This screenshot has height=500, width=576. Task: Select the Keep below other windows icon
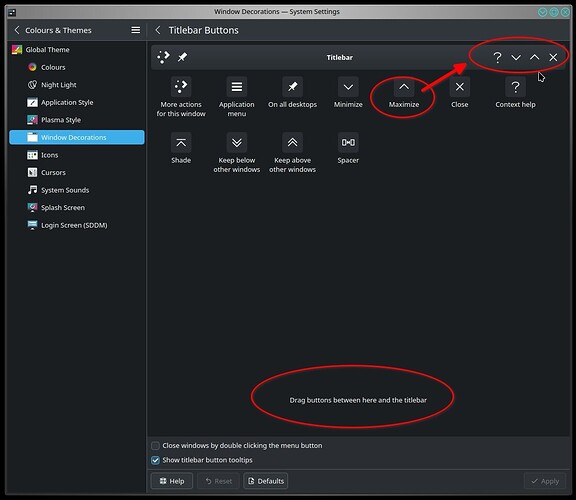pos(237,143)
